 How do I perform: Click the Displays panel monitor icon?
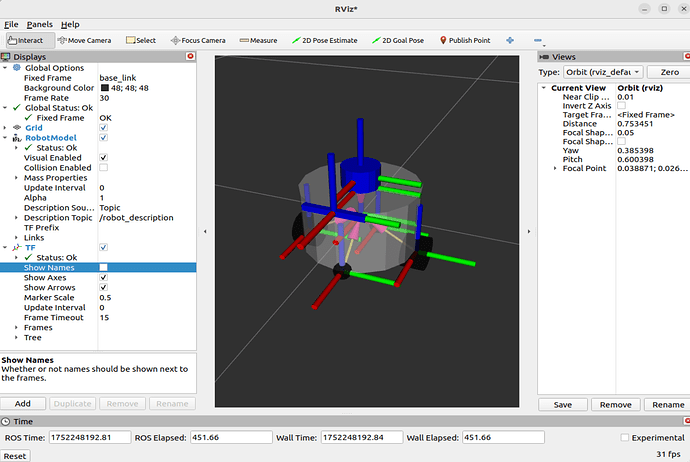6,56
